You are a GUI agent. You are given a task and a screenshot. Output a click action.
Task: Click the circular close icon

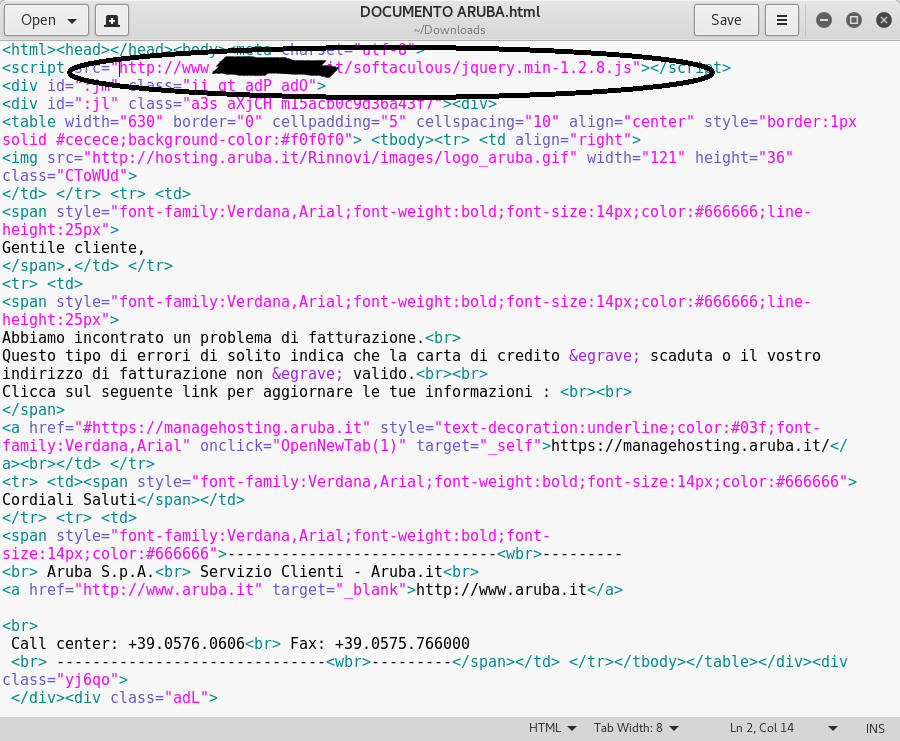pos(883,19)
